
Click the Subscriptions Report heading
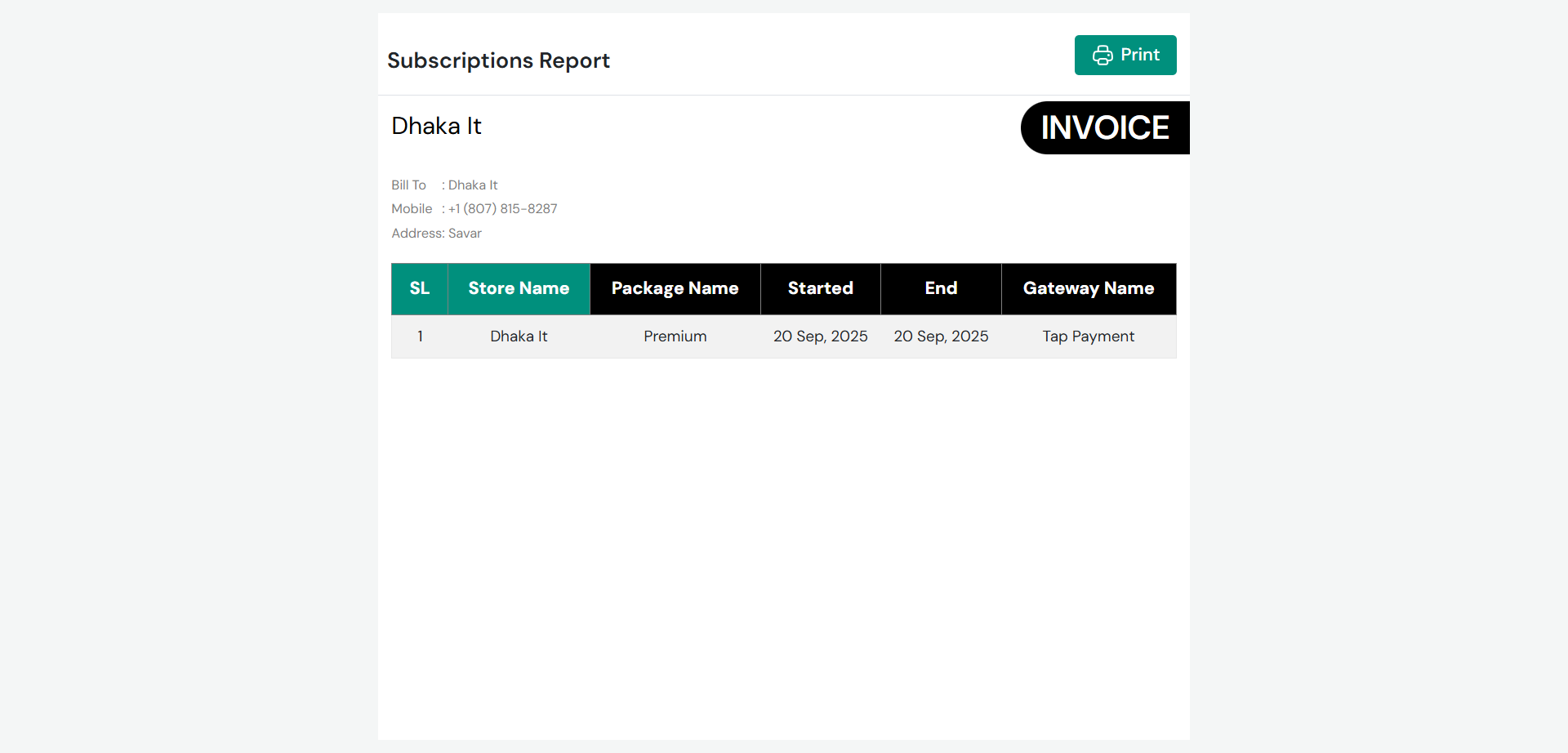[x=498, y=60]
